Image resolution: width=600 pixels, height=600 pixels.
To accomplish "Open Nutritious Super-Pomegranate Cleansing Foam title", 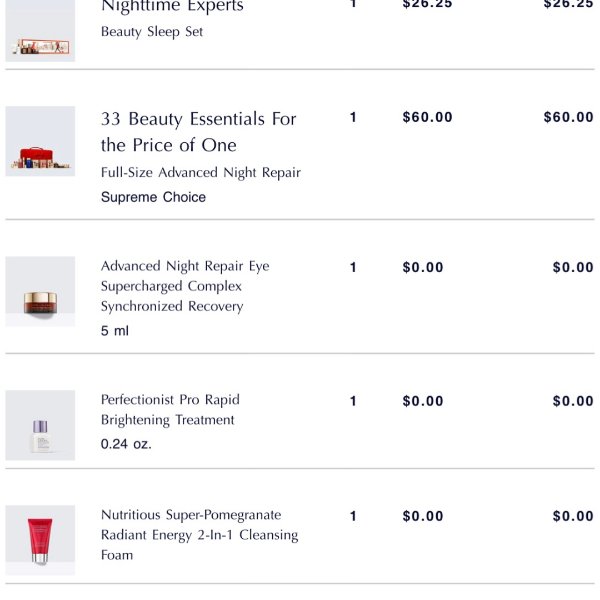I will click(x=199, y=535).
